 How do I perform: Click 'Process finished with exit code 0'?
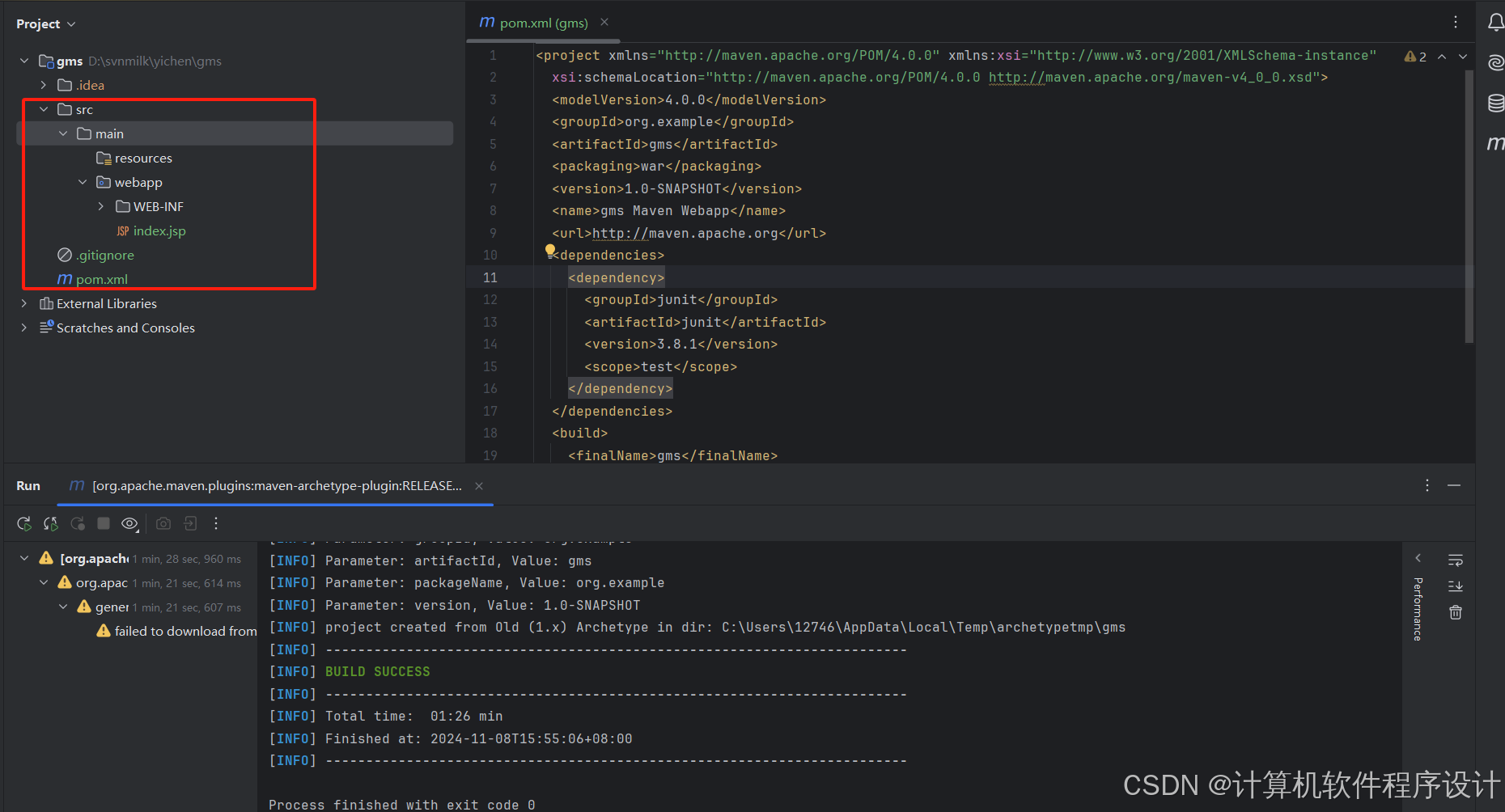click(402, 805)
